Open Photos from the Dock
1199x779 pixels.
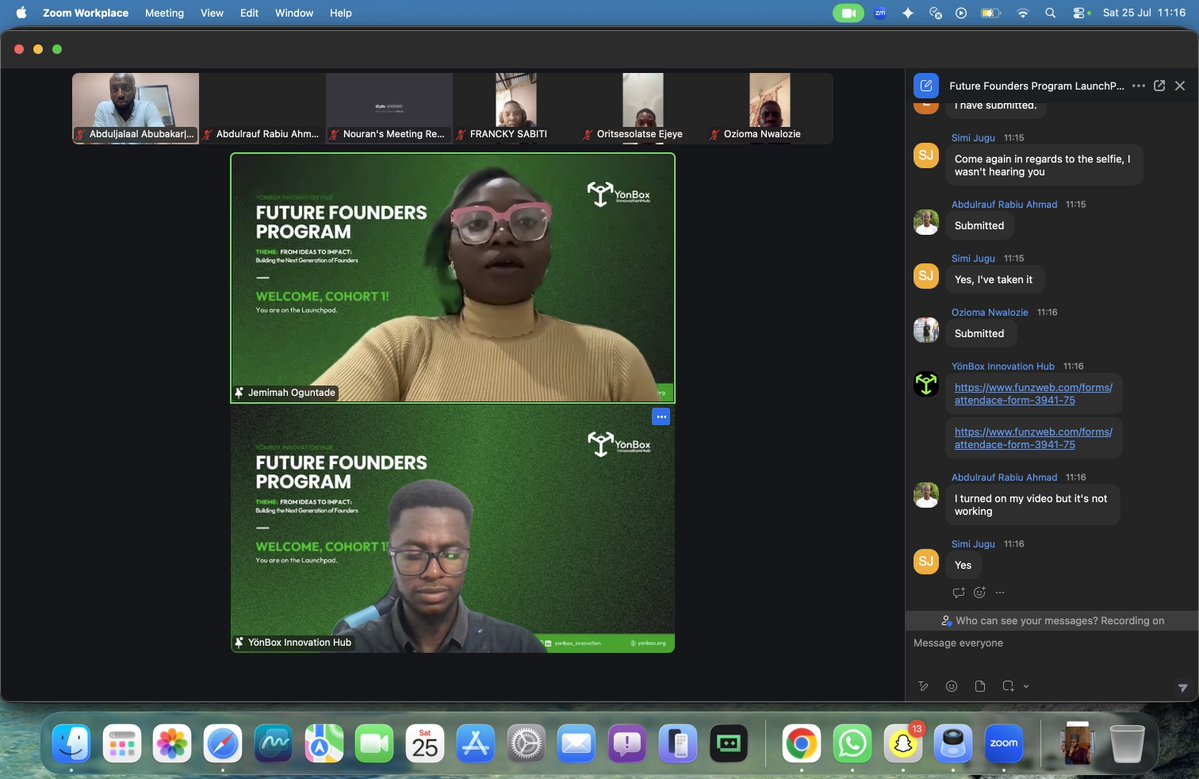coord(172,743)
